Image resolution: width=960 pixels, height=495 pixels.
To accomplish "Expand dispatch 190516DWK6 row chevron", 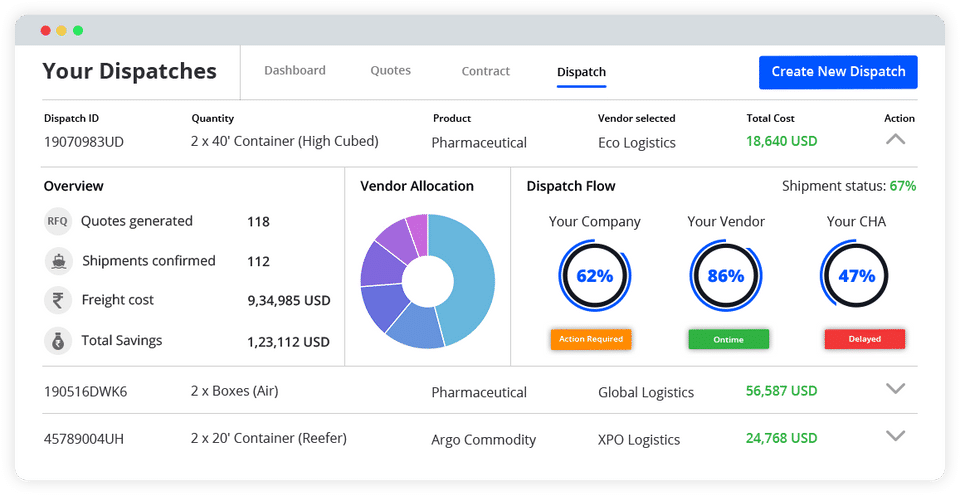I will pyautogui.click(x=895, y=388).
